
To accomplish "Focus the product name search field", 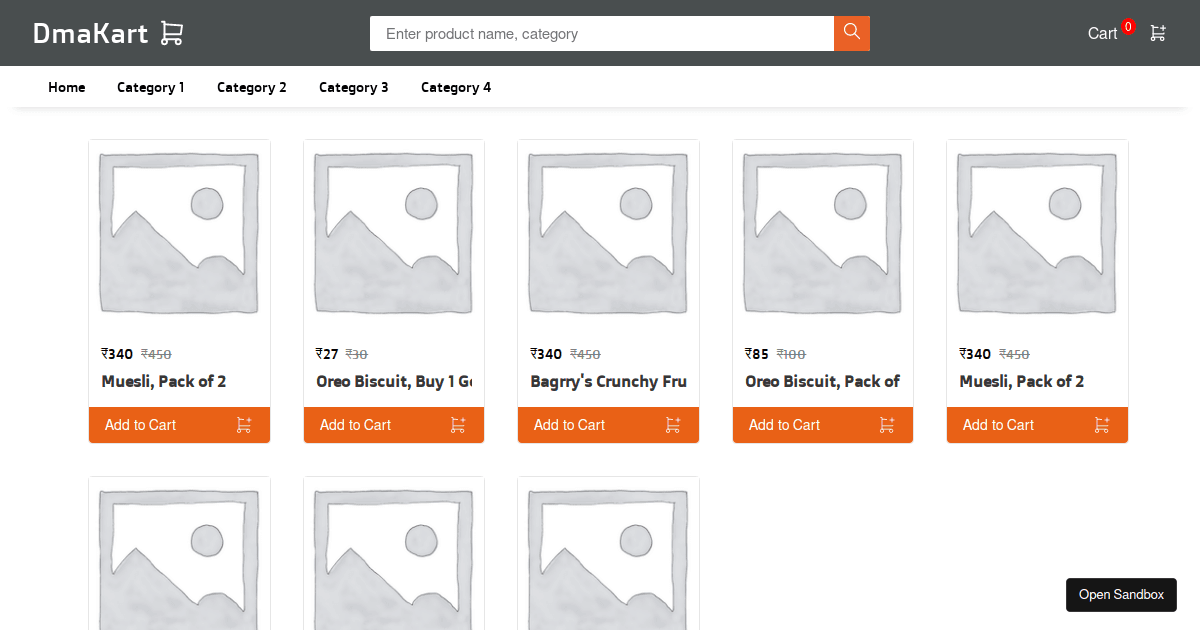I will click(x=602, y=33).
